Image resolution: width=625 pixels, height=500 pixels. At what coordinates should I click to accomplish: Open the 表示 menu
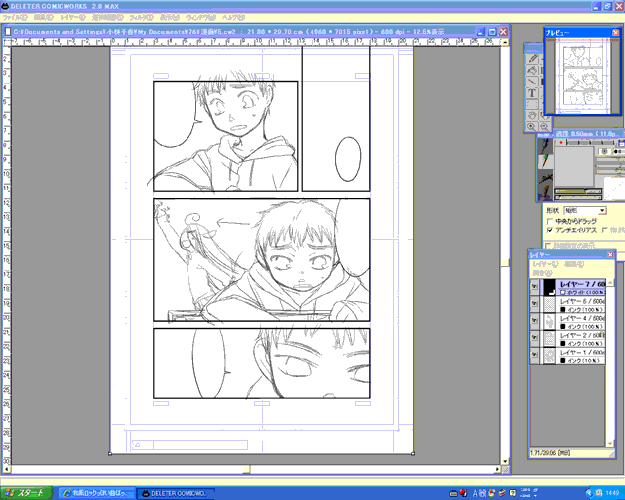[x=170, y=18]
